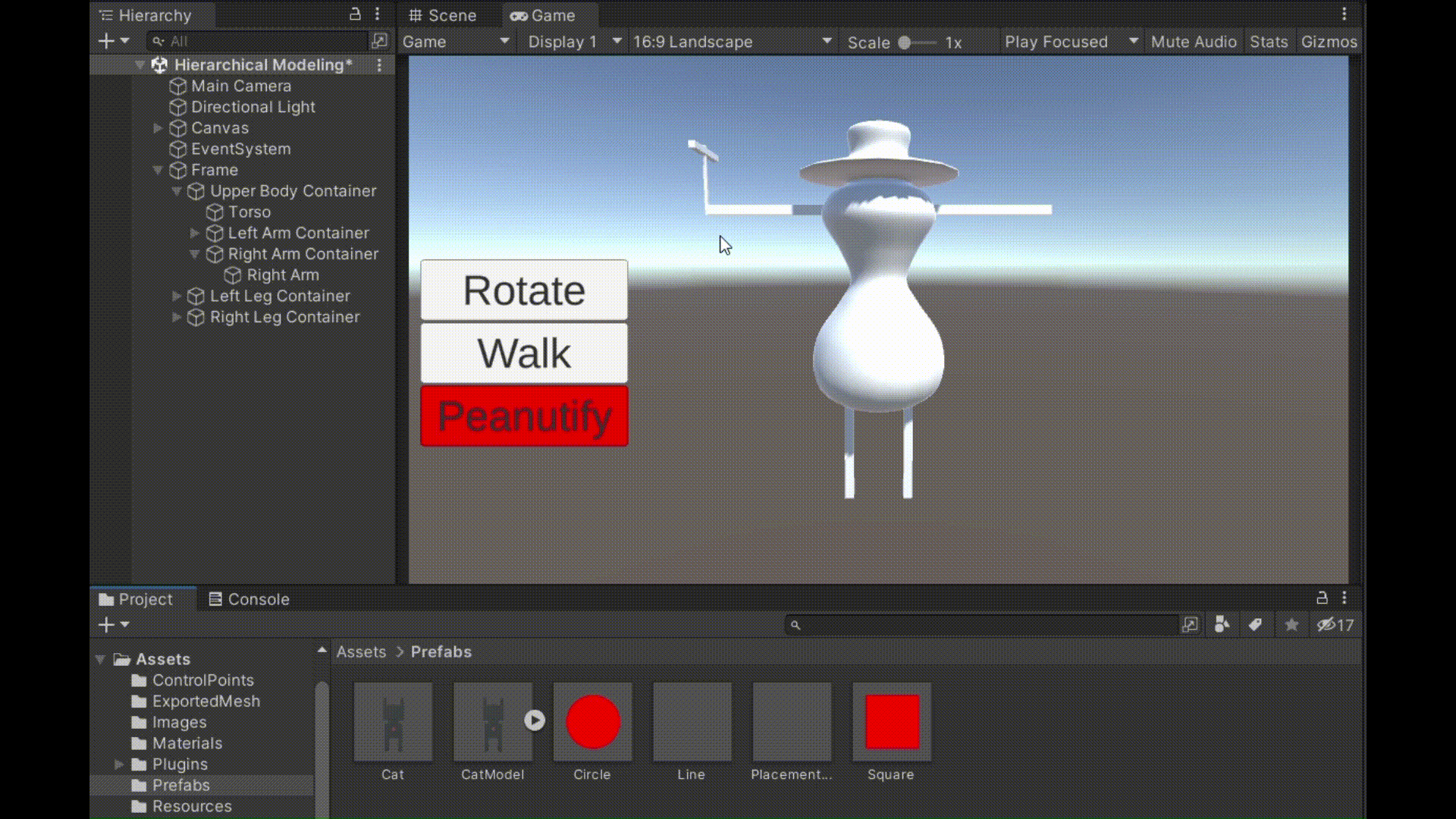The height and width of the screenshot is (819, 1456).
Task: Toggle Gizmos in Game view
Action: coord(1329,42)
